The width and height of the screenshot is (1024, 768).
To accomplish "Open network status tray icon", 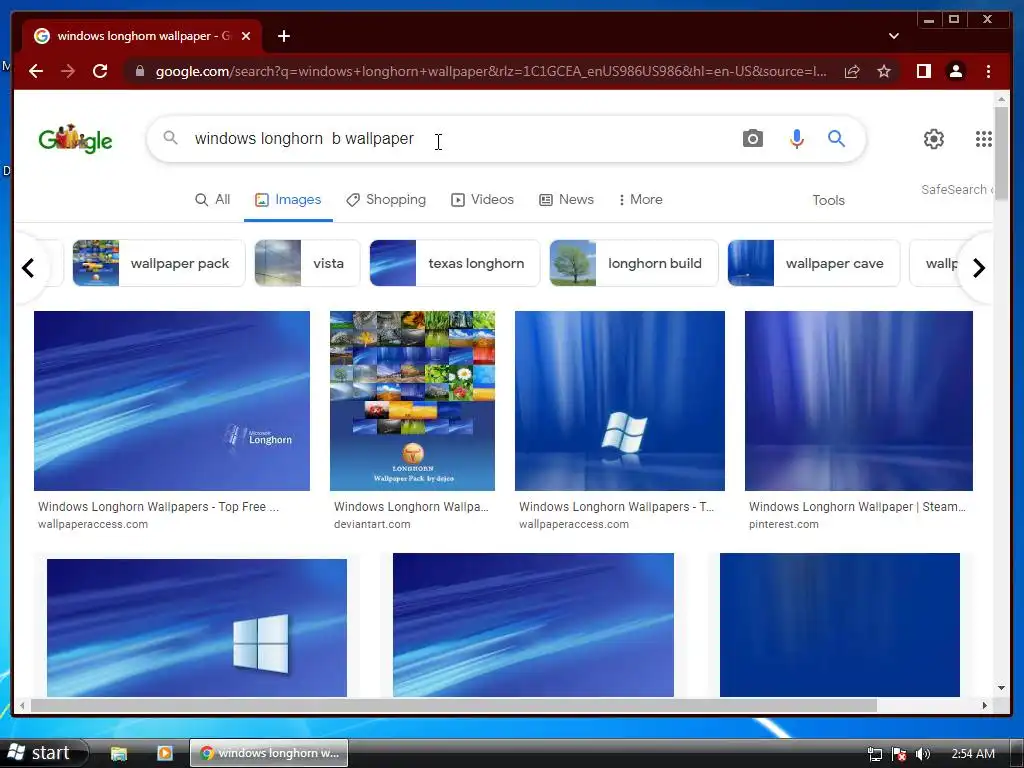I will (874, 754).
